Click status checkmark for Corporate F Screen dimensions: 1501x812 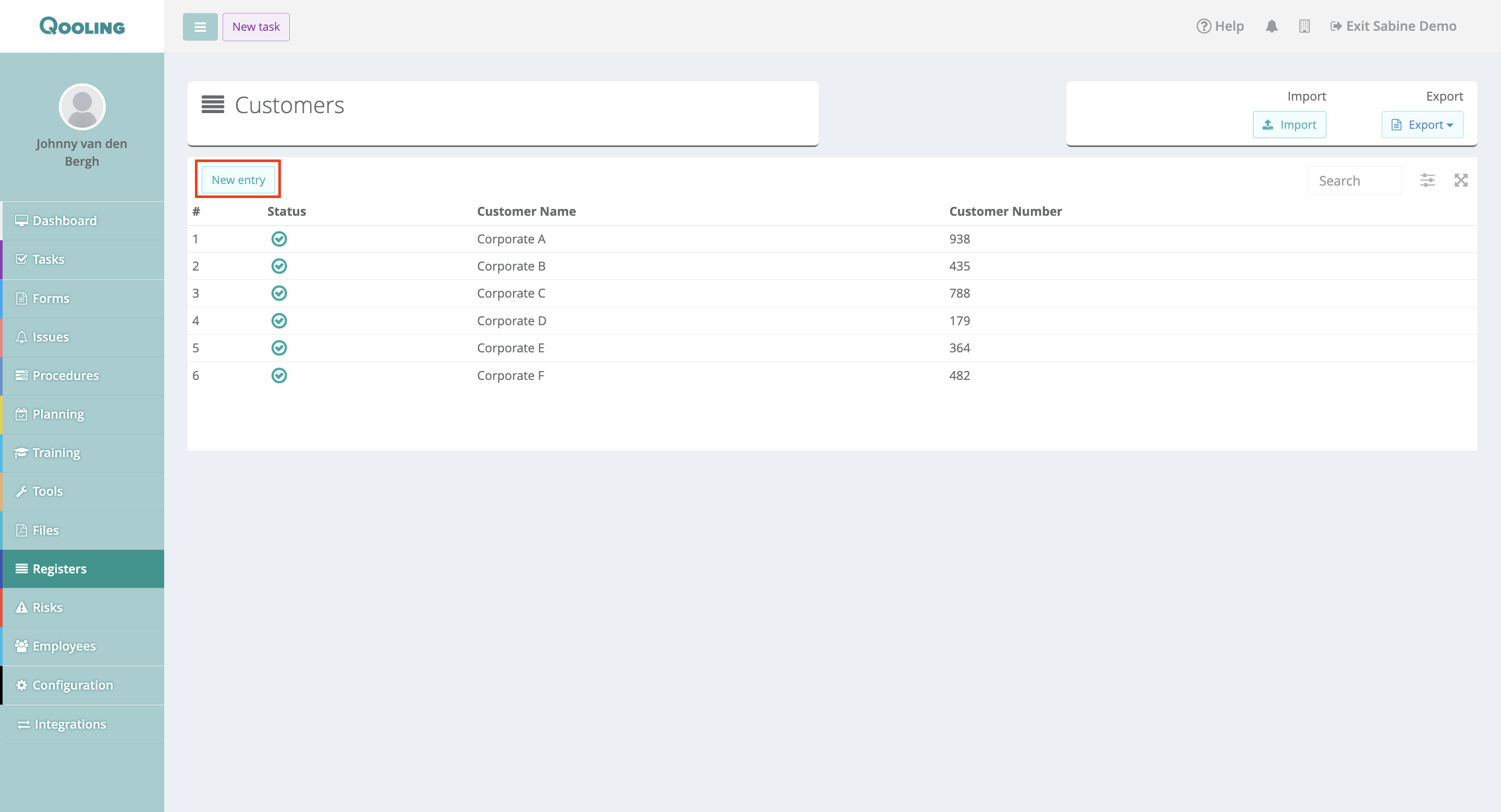click(x=279, y=376)
